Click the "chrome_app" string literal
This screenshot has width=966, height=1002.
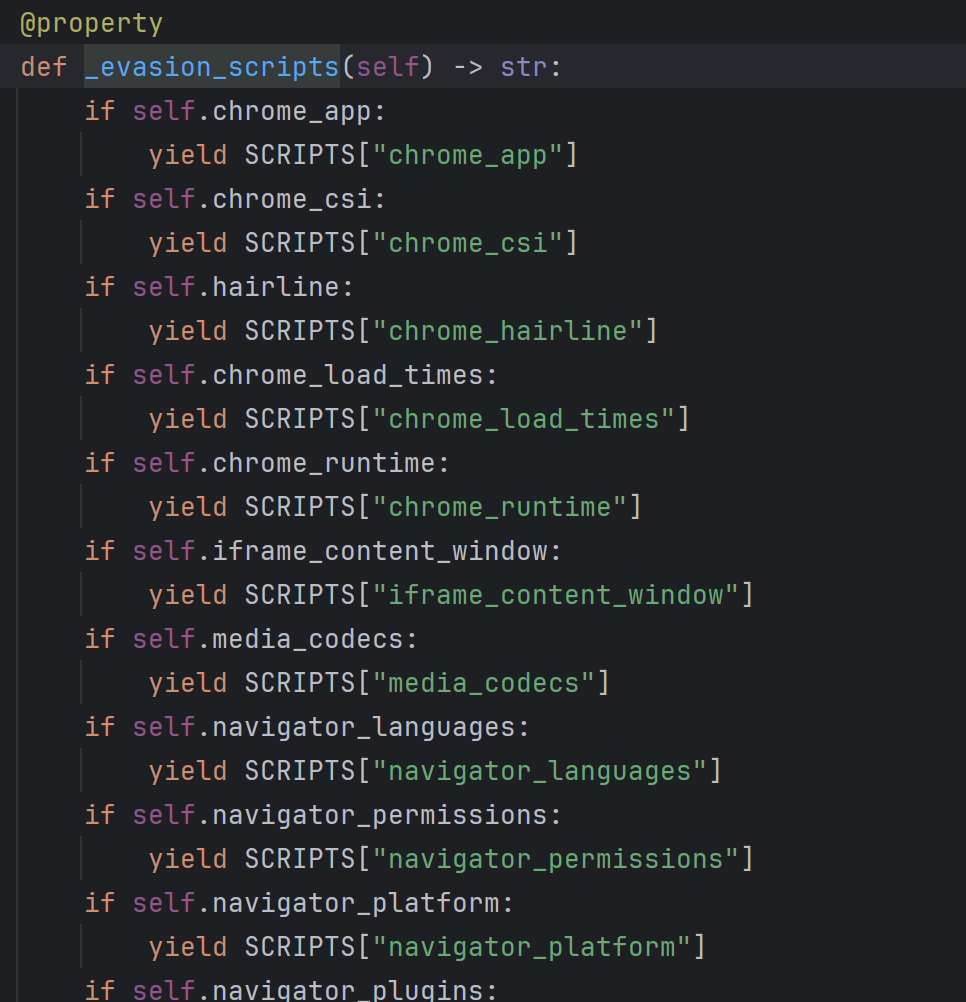pyautogui.click(x=468, y=155)
